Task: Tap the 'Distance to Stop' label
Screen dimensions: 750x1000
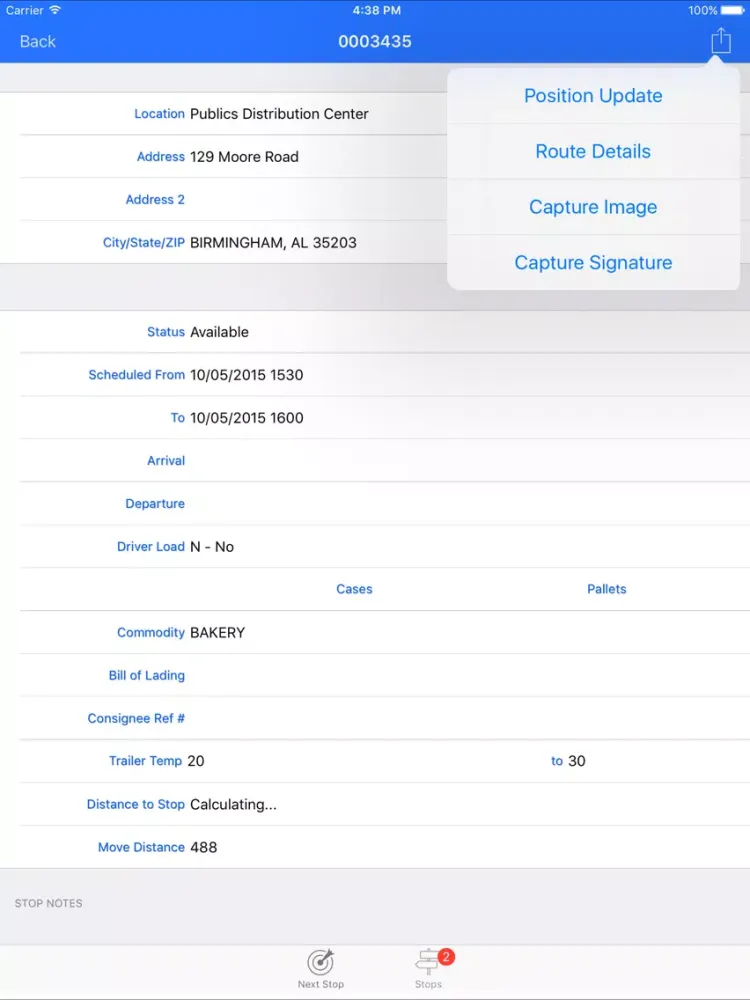Action: [136, 804]
